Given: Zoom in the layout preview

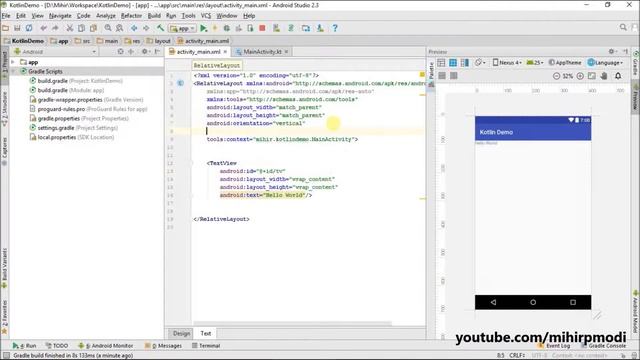Looking at the screenshot, I should 580,76.
